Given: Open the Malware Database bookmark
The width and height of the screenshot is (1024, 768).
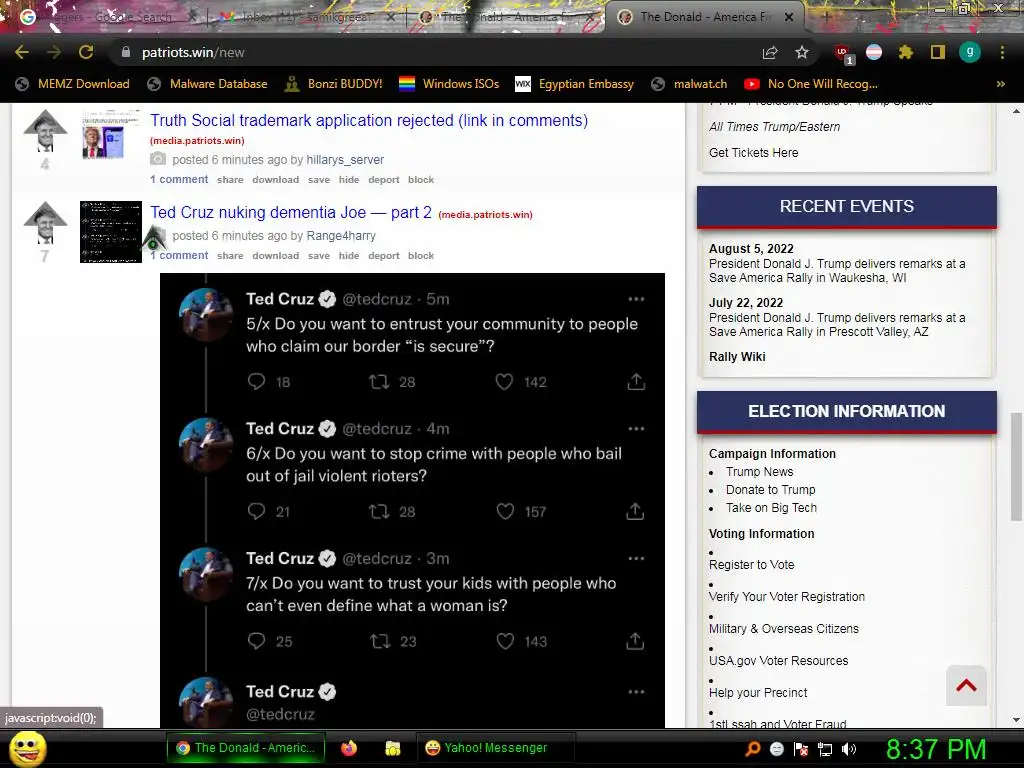Looking at the screenshot, I should [x=208, y=84].
